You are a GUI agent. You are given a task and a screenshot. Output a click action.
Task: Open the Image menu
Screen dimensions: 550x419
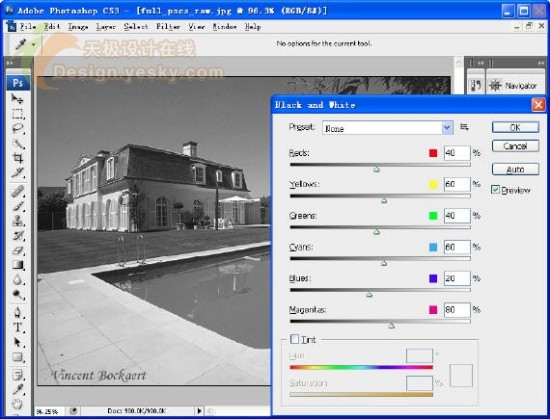point(78,27)
